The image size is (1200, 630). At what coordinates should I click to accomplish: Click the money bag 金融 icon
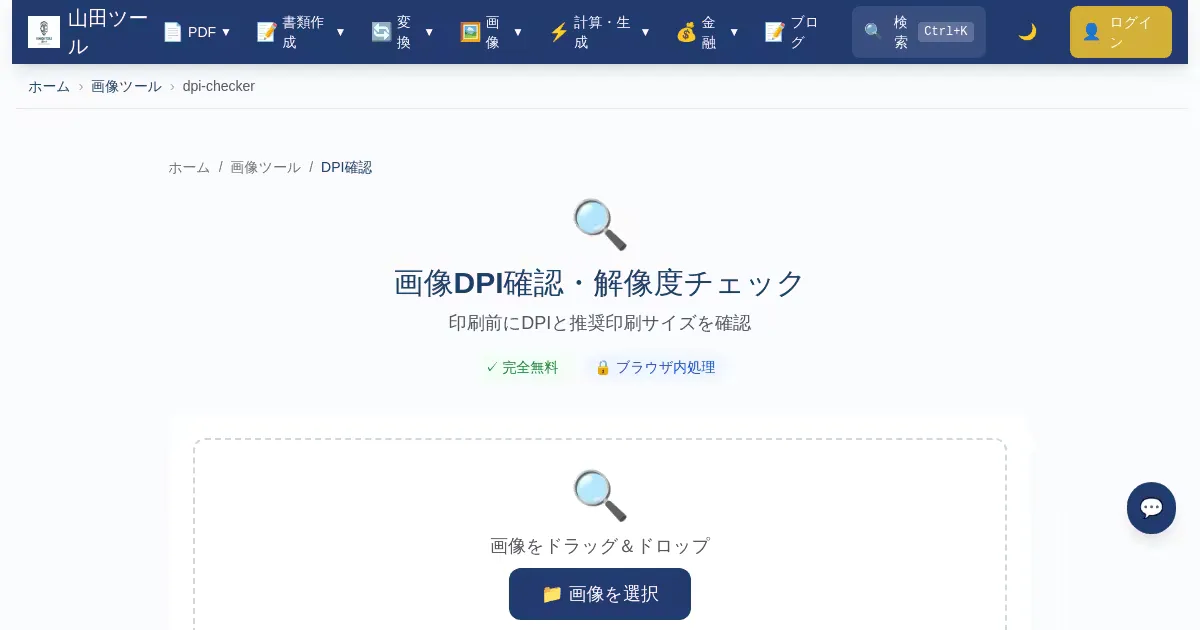[x=686, y=32]
